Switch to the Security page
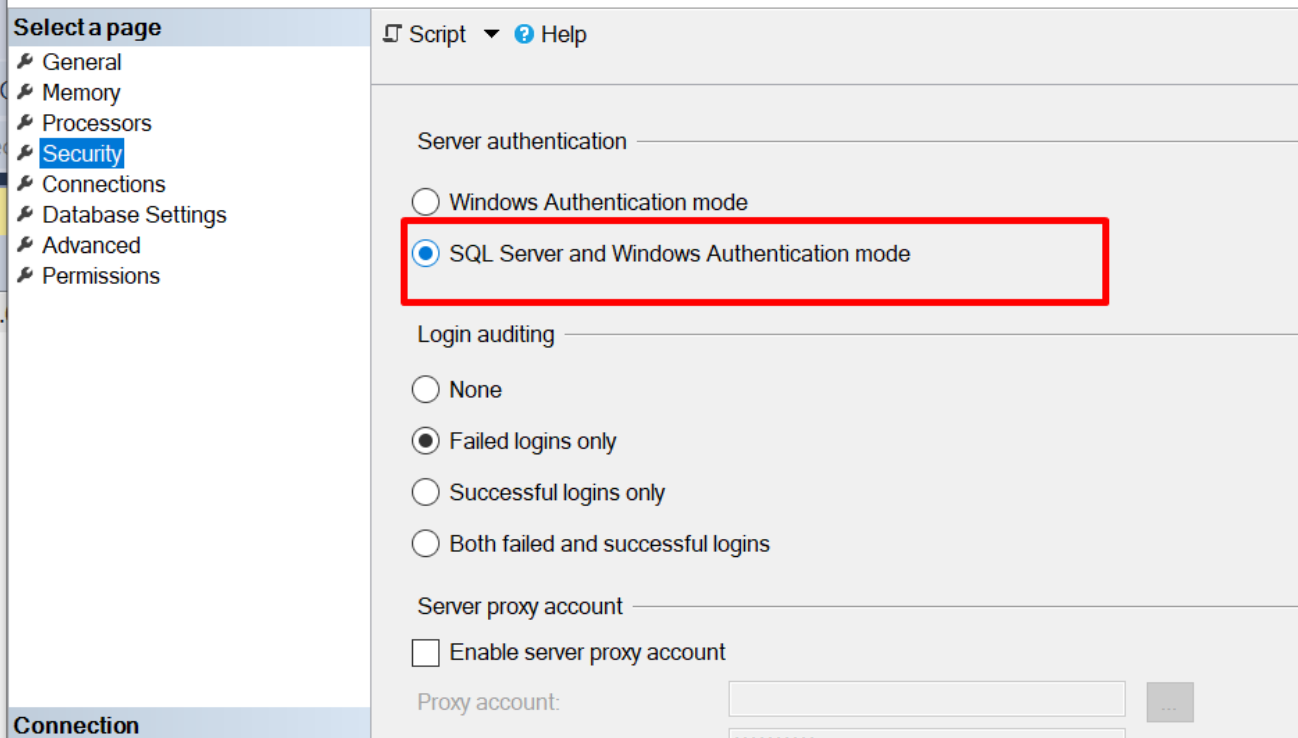The height and width of the screenshot is (738, 1298). coord(82,154)
